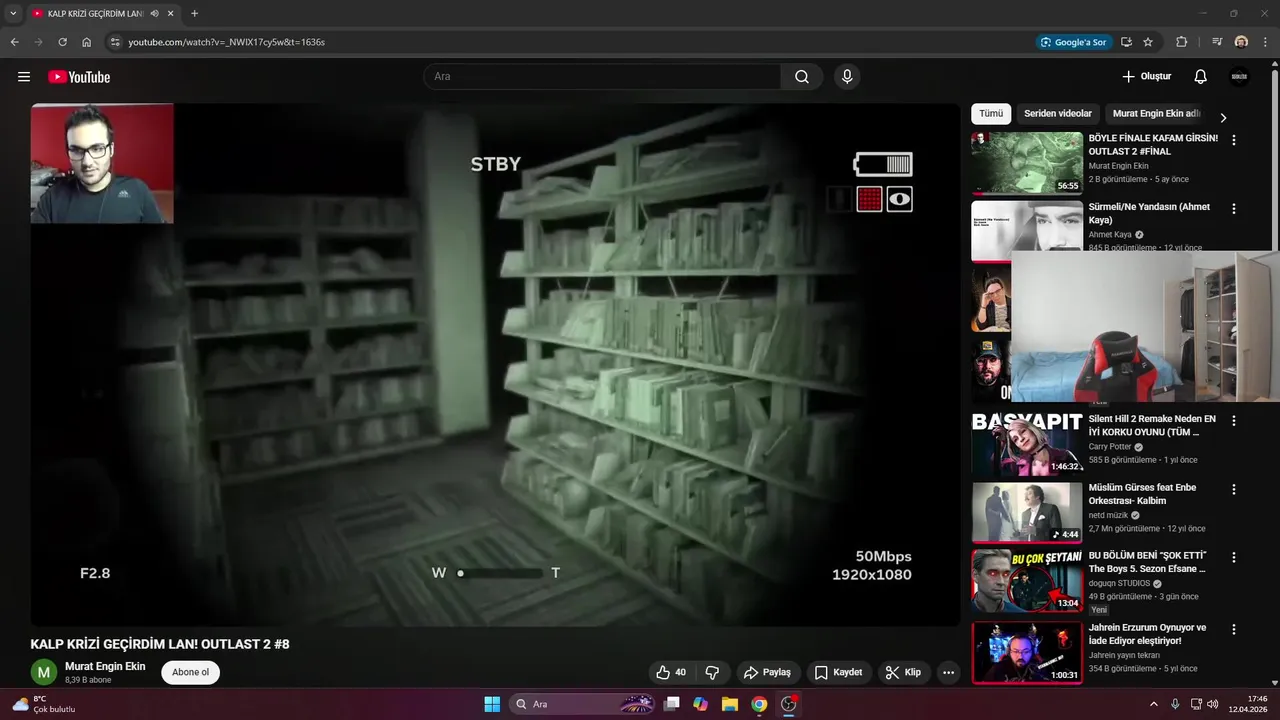
Task: Open Jahrein Erzurum Oynuyor thumbnail
Action: (1027, 652)
